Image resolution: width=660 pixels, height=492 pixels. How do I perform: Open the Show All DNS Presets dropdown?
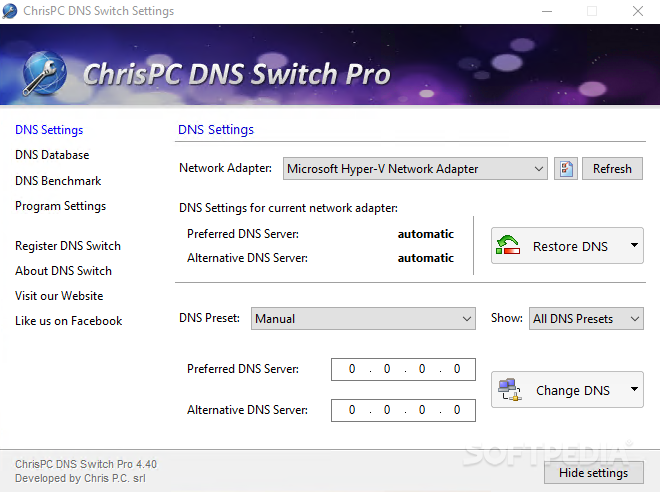pyautogui.click(x=586, y=319)
